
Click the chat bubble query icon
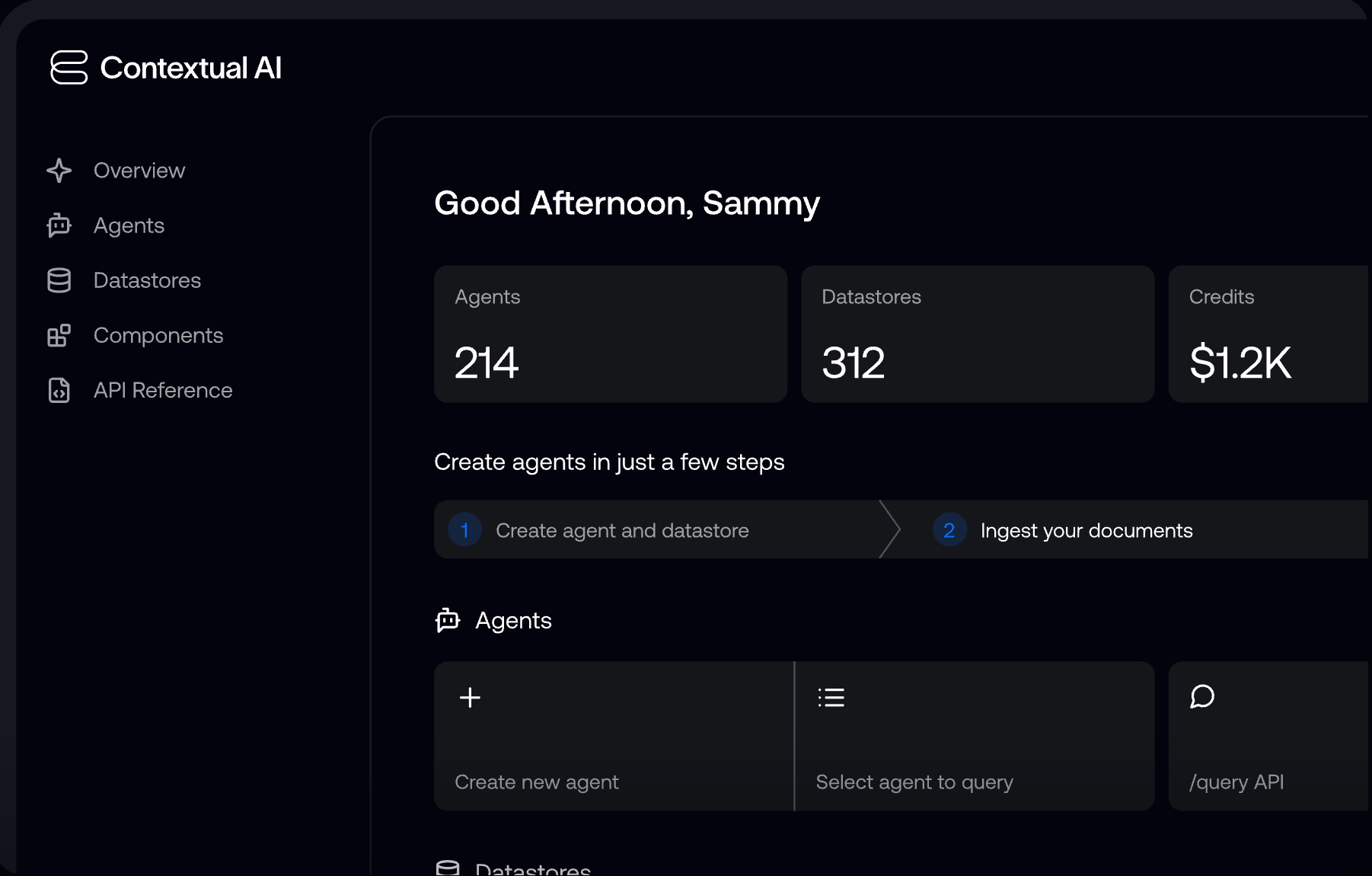click(x=1202, y=696)
